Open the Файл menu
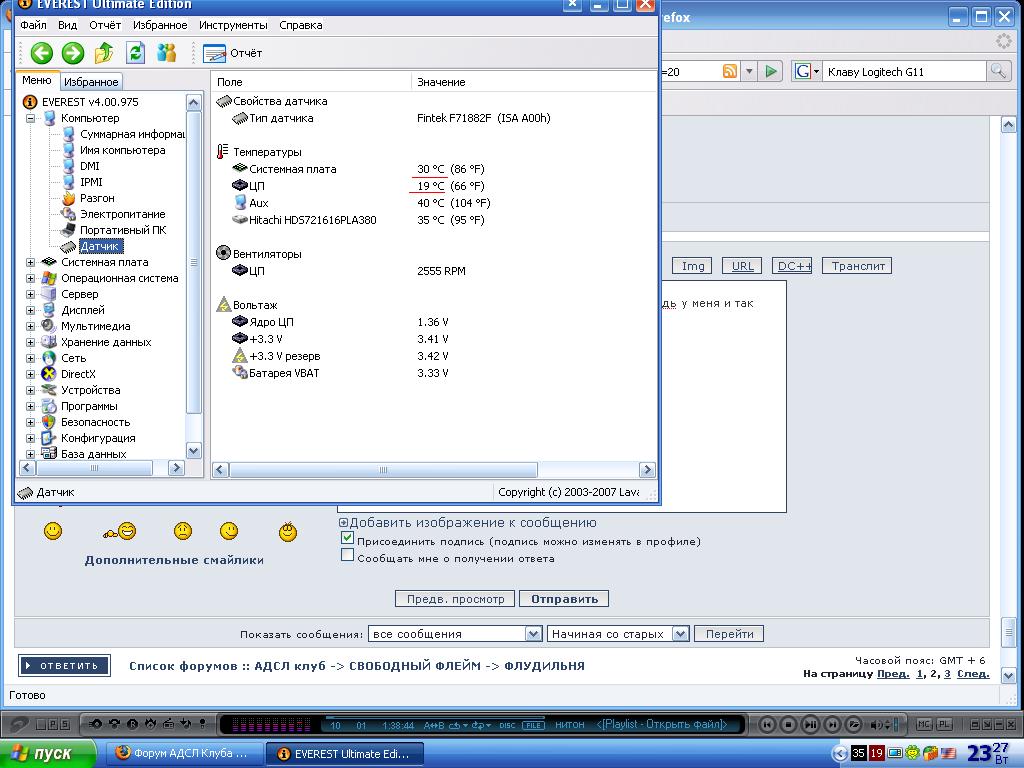 click(x=33, y=25)
